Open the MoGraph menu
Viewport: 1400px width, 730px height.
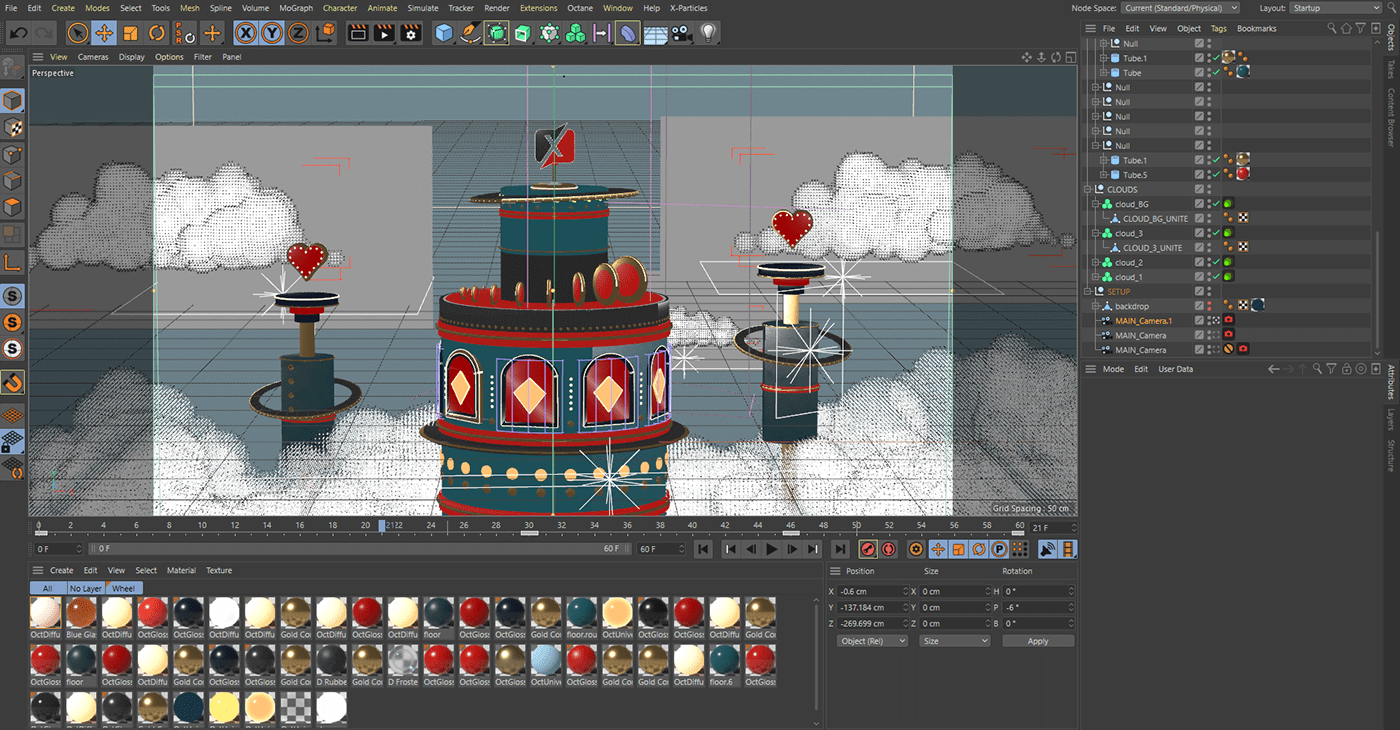coord(296,8)
